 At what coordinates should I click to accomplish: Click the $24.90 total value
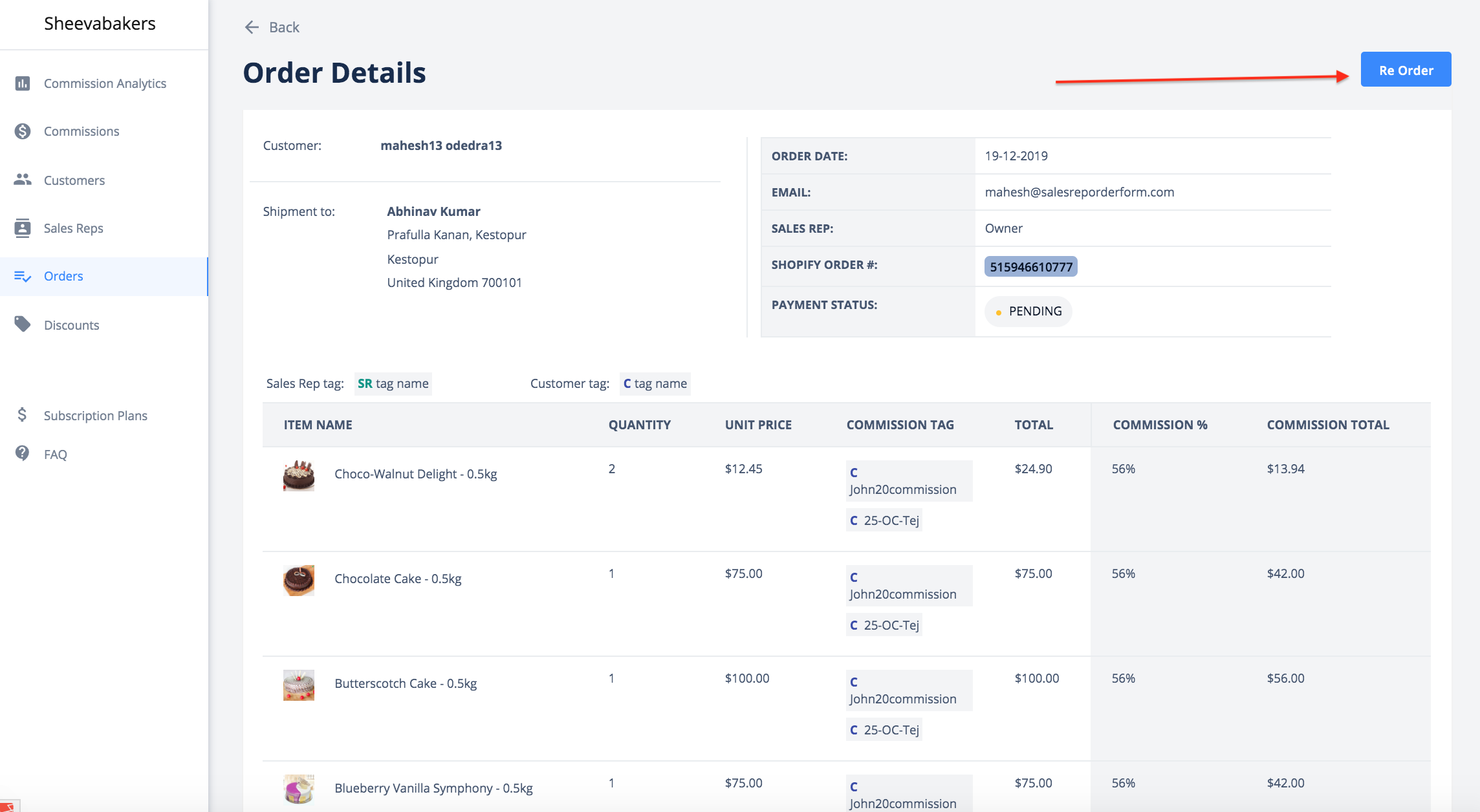pos(1034,469)
